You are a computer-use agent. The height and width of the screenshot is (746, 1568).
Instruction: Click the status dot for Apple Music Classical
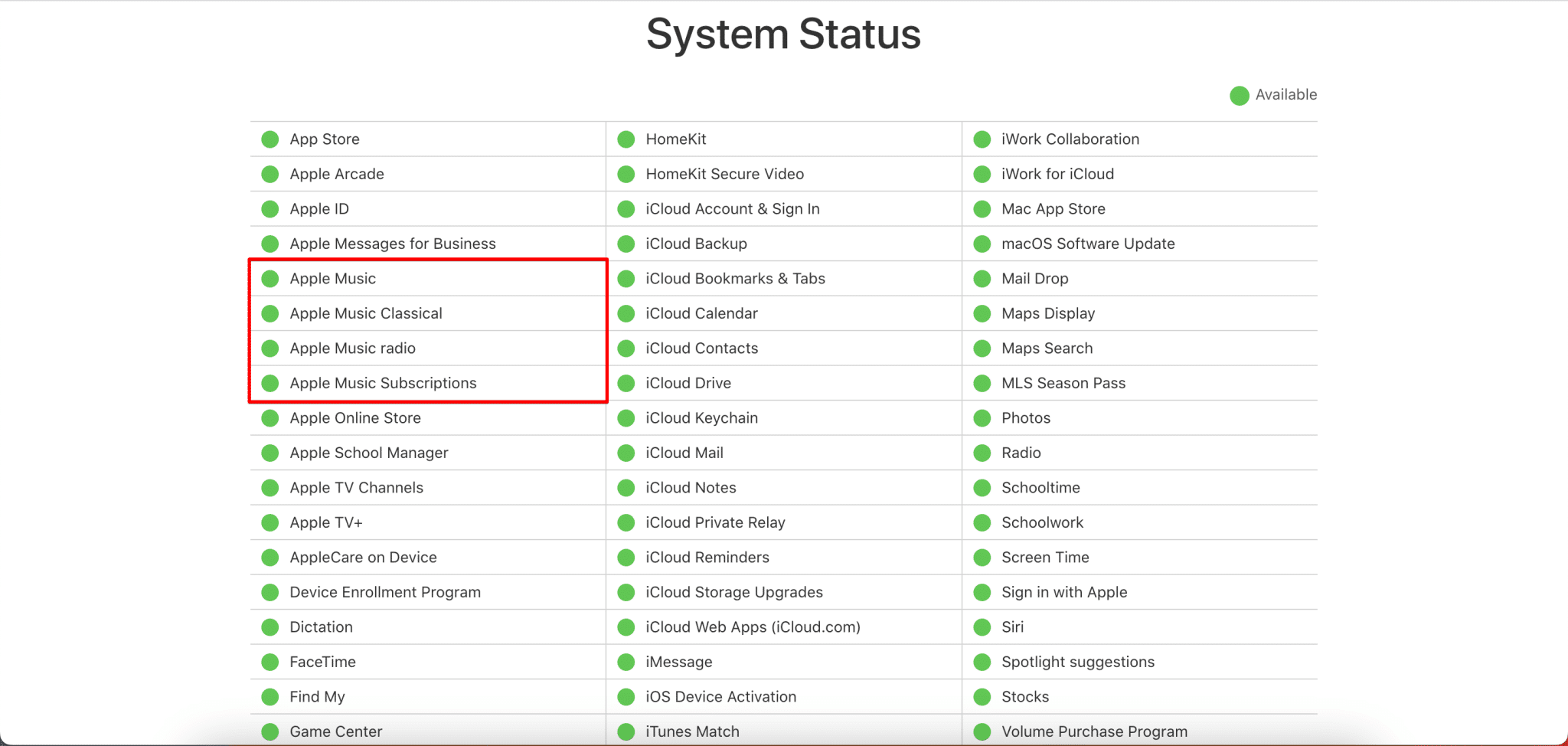pos(269,313)
